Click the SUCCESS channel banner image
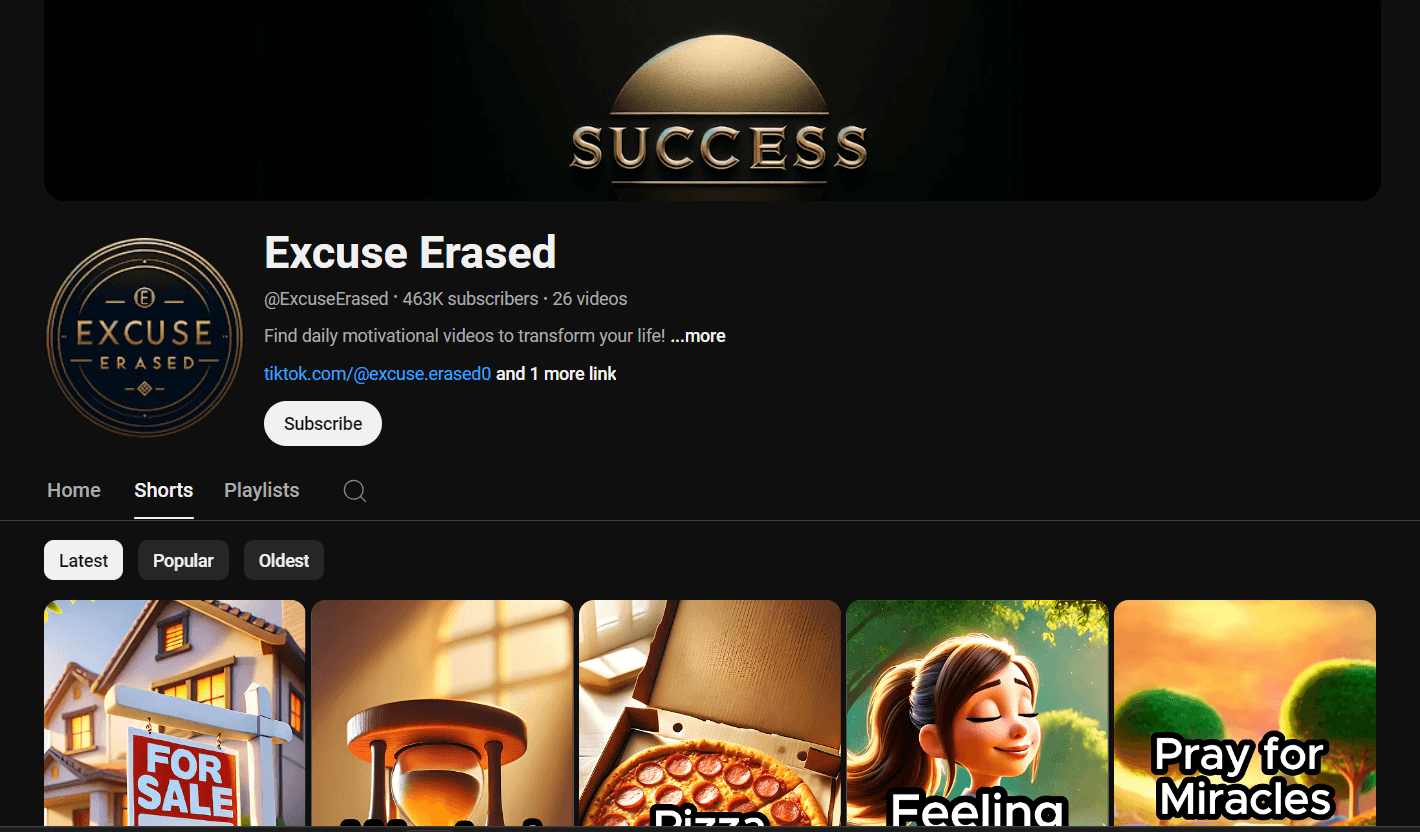This screenshot has height=832, width=1420. coord(712,100)
